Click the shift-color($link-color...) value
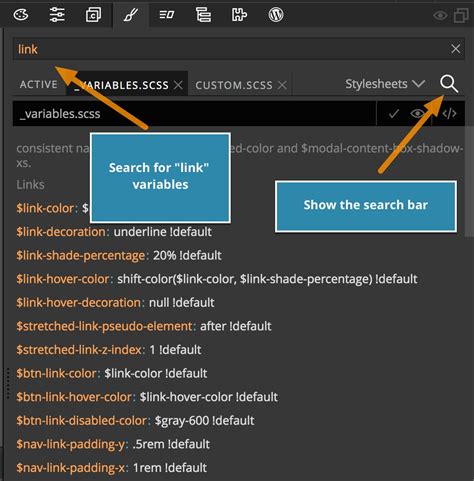The width and height of the screenshot is (474, 481). coord(267,279)
